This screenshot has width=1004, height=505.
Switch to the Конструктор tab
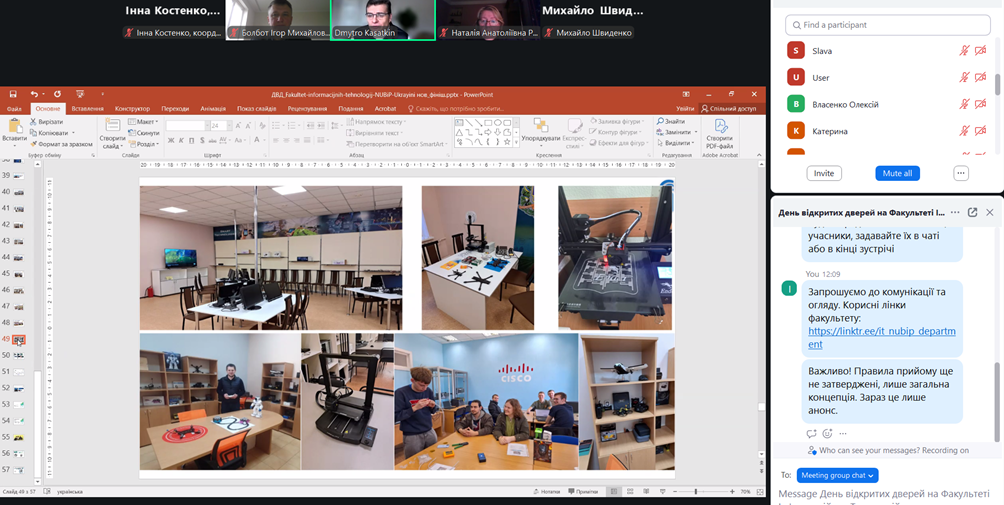(x=133, y=109)
